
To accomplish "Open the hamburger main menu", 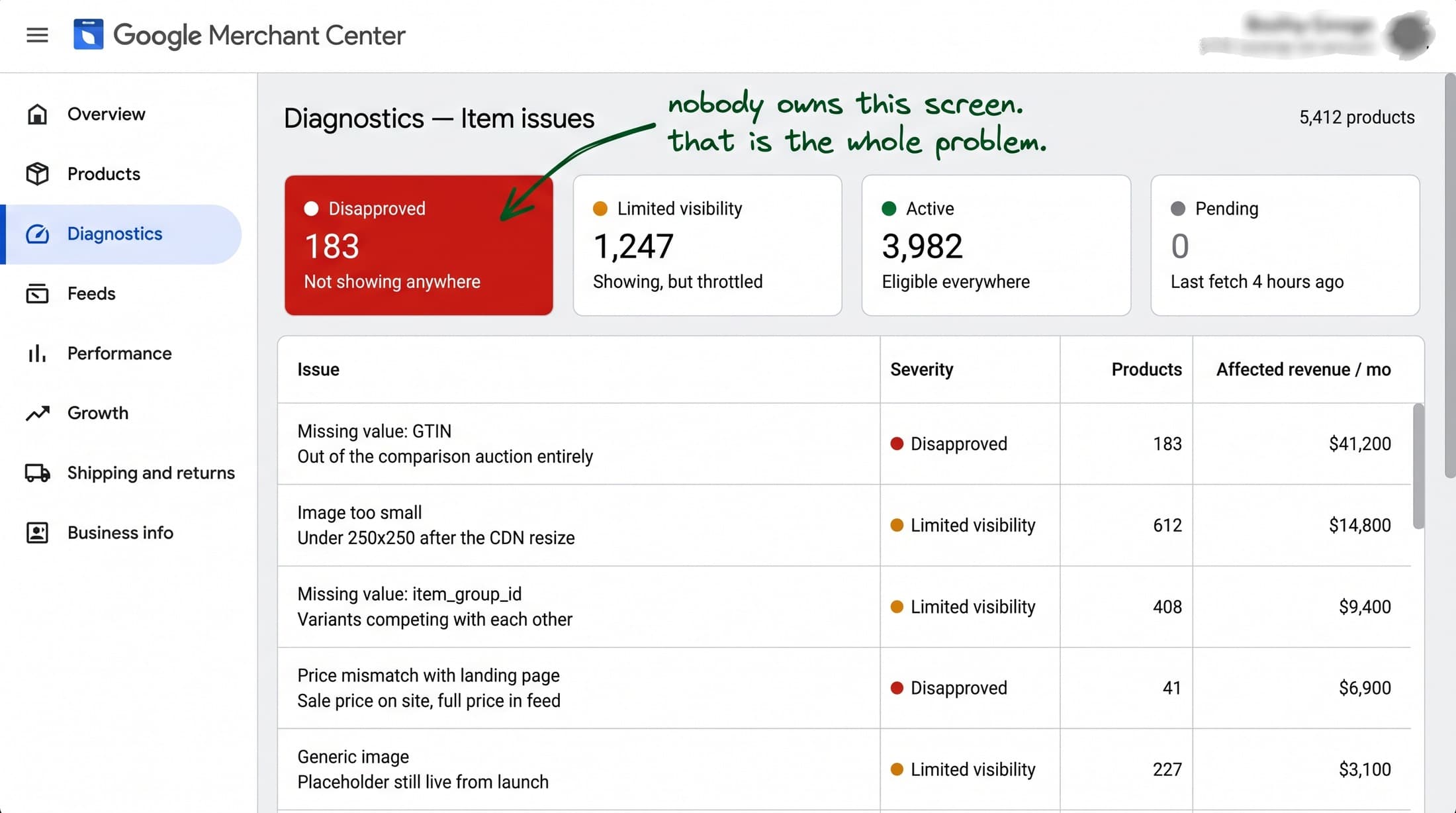I will click(x=37, y=35).
